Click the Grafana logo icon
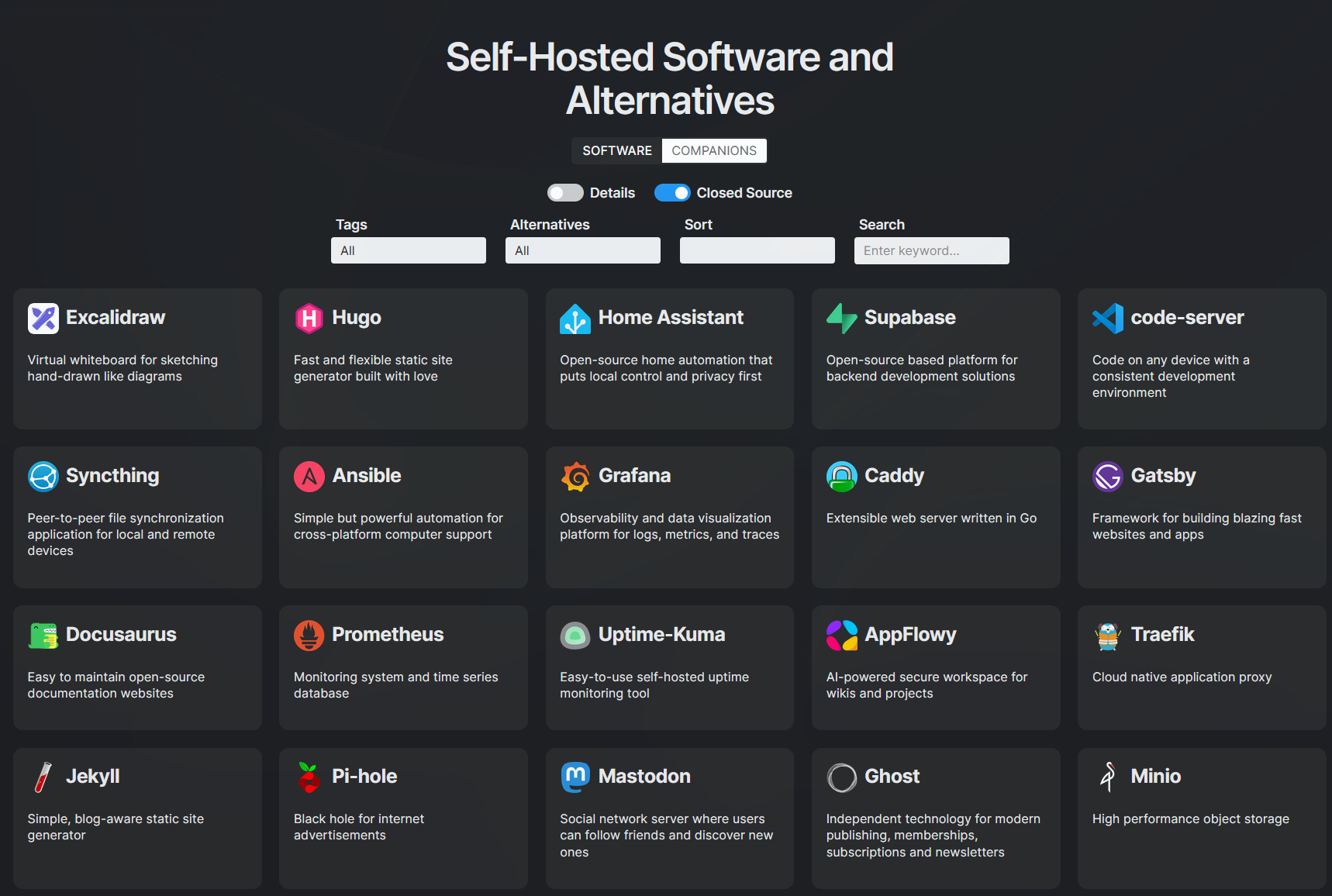 tap(575, 477)
